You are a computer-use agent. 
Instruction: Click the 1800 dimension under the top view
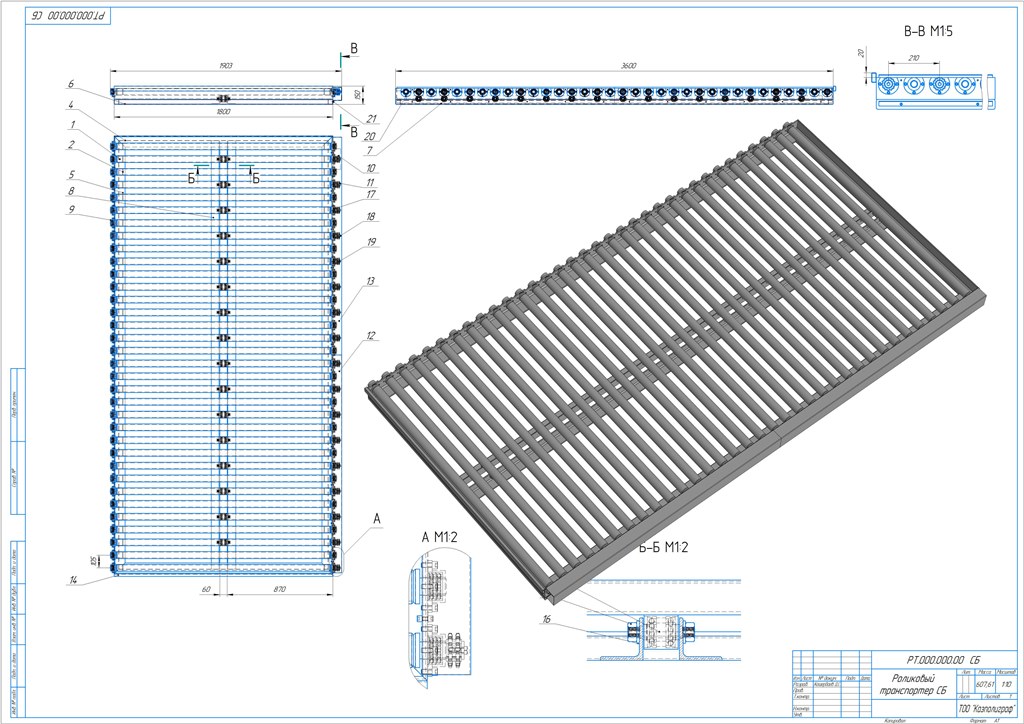coord(223,112)
